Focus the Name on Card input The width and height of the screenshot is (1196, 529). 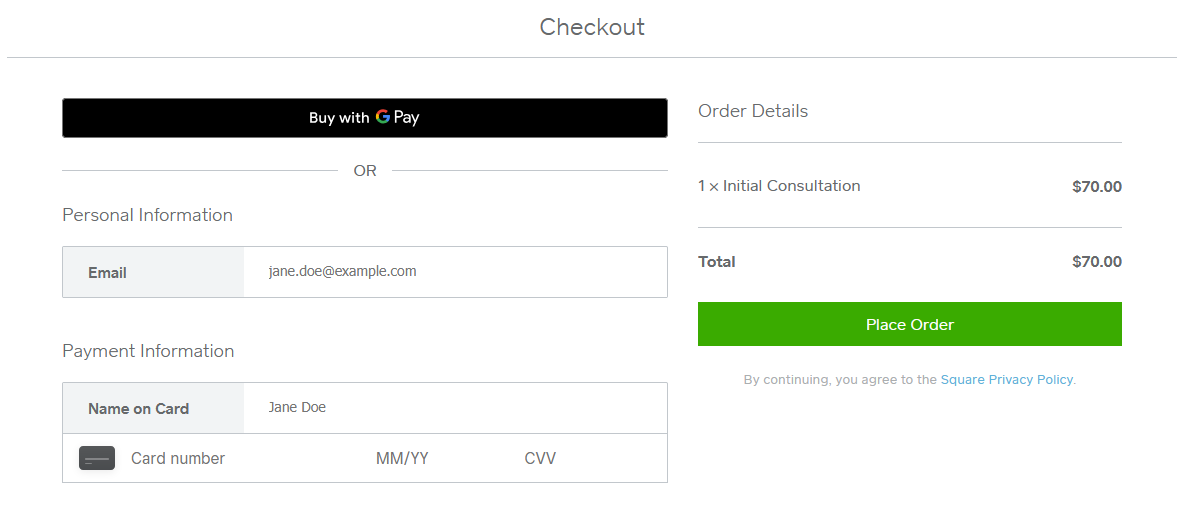(x=455, y=408)
